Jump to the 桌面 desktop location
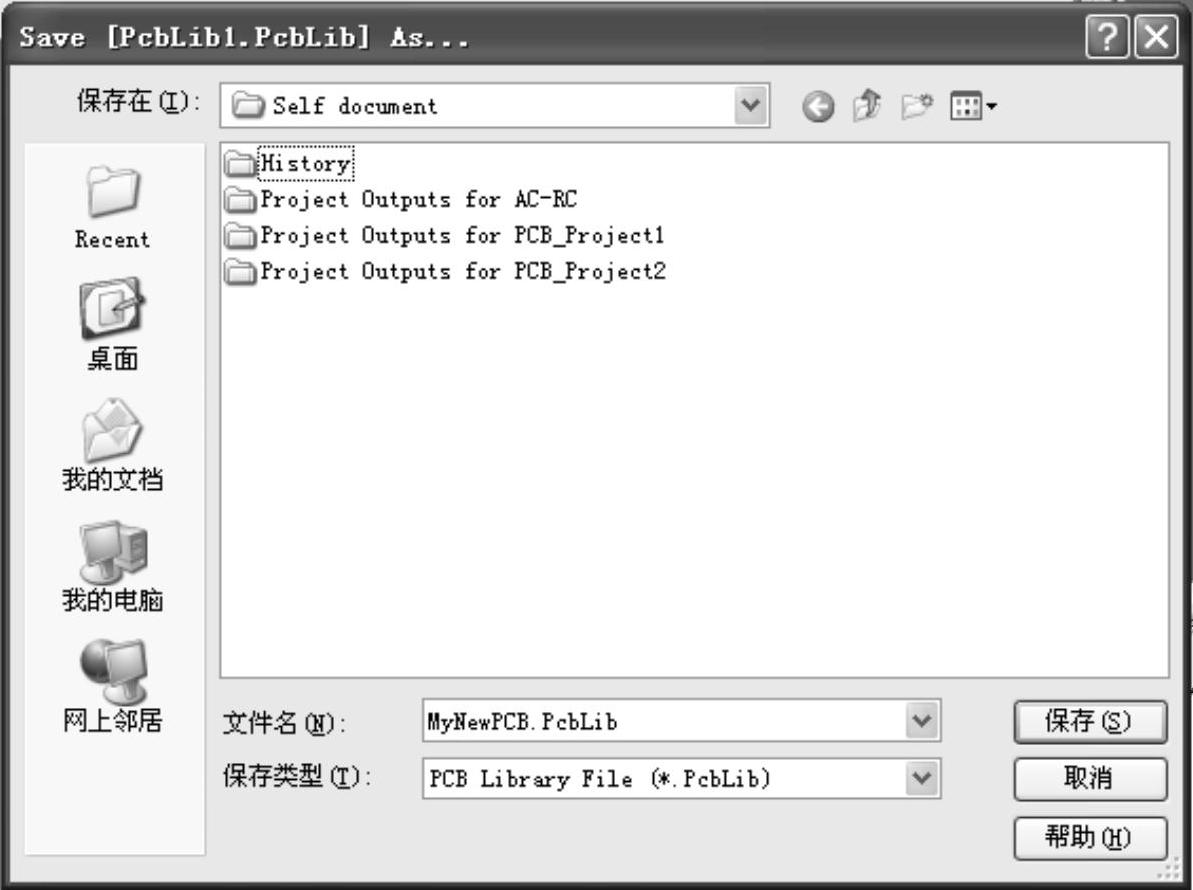The width and height of the screenshot is (1193, 890). point(113,325)
